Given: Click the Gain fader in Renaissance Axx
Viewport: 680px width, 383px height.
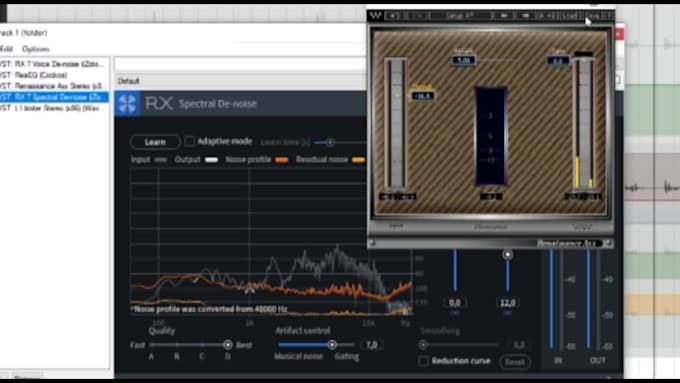Looking at the screenshot, I should click(584, 124).
